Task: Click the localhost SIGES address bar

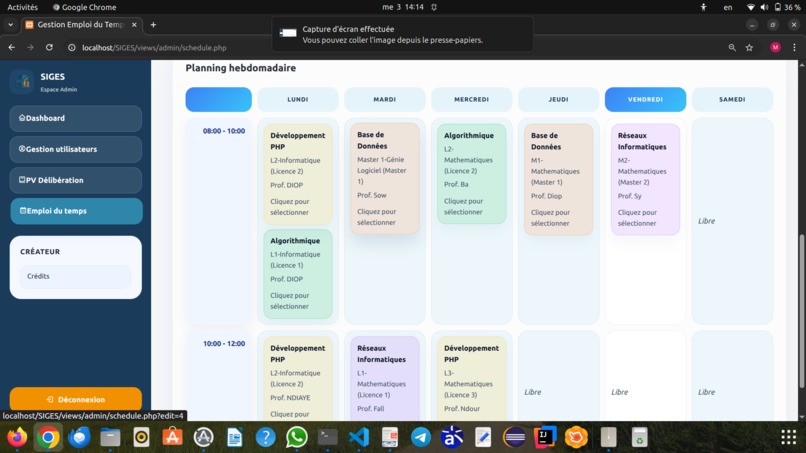Action: pos(154,47)
